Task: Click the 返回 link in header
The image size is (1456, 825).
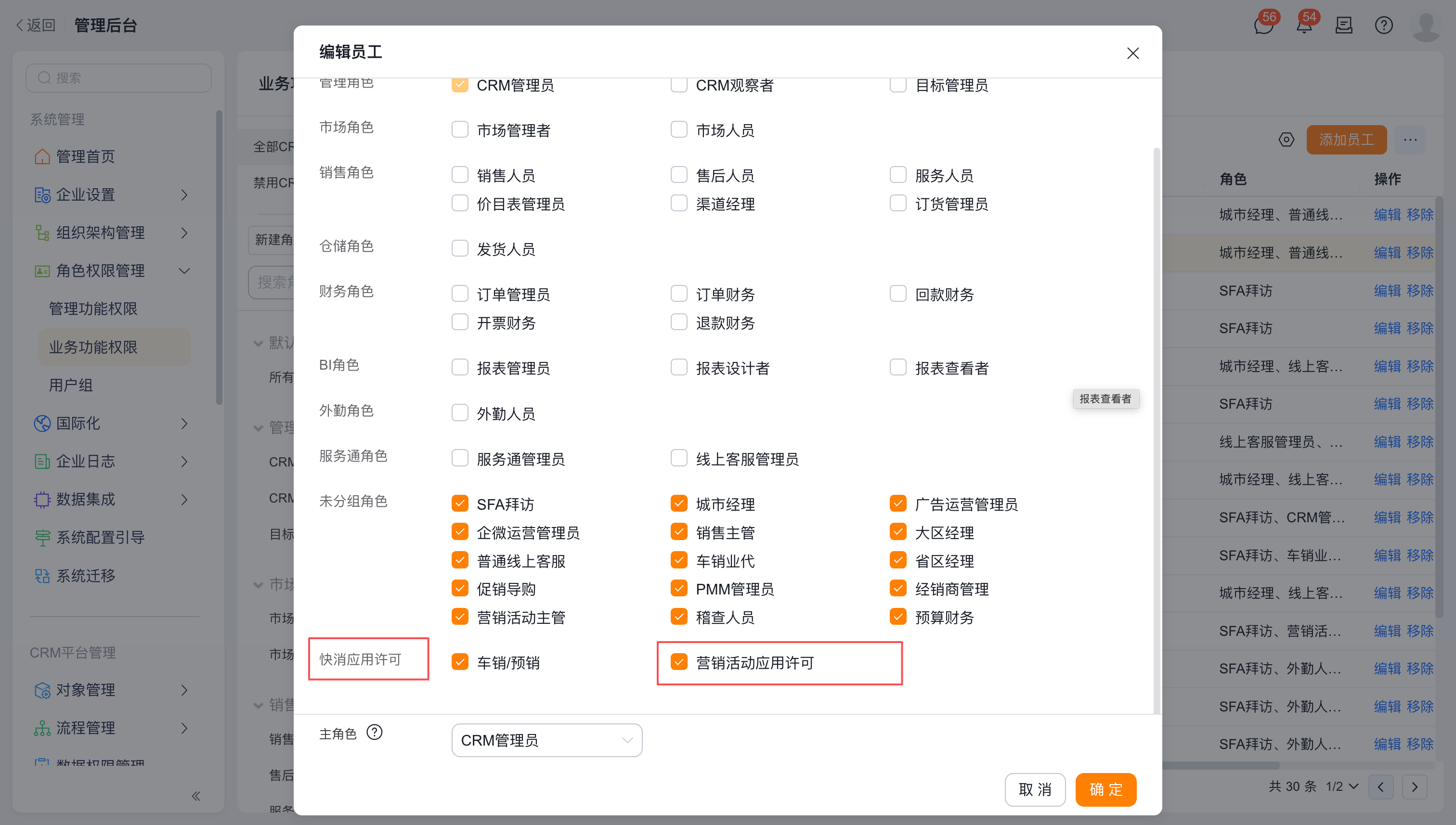Action: 35,26
